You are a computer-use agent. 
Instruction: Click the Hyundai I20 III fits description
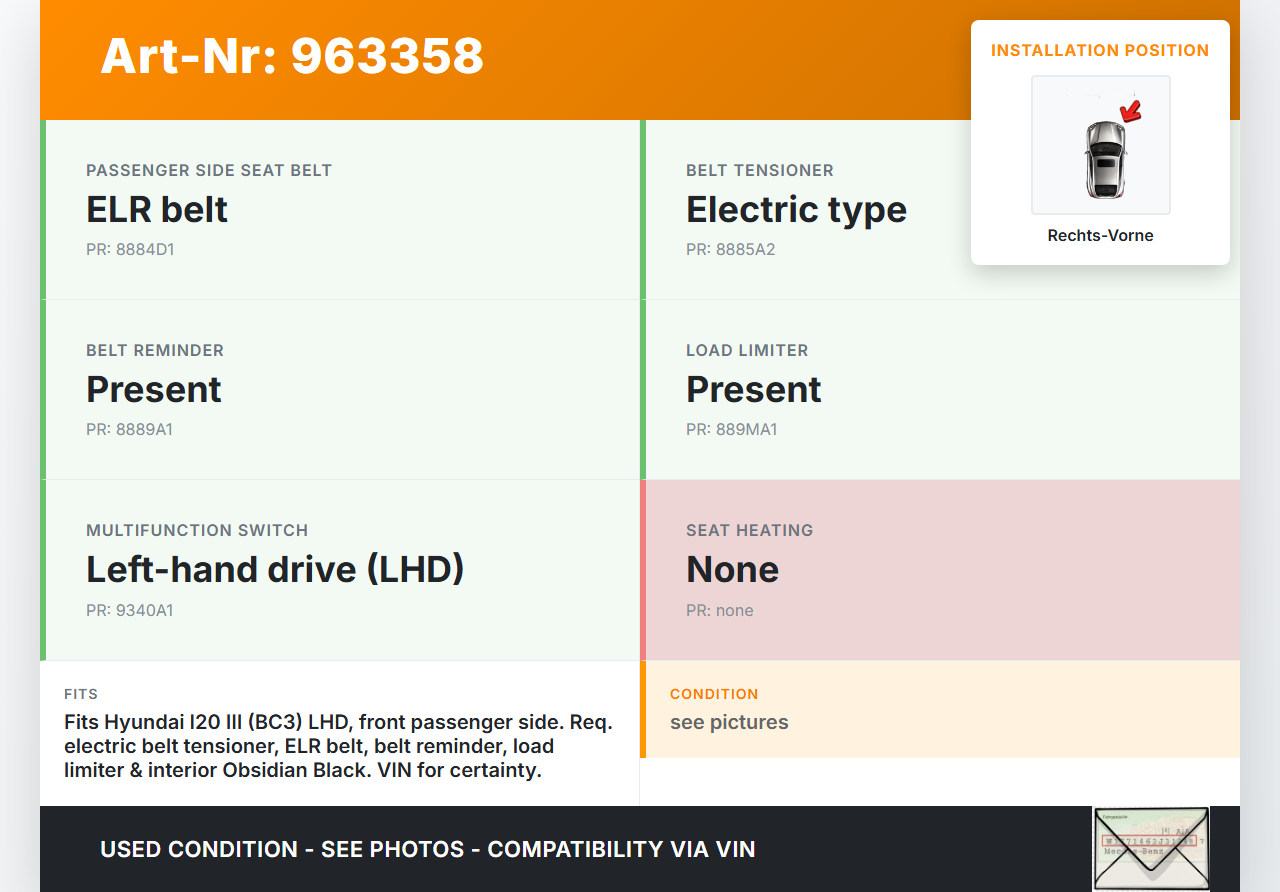338,746
